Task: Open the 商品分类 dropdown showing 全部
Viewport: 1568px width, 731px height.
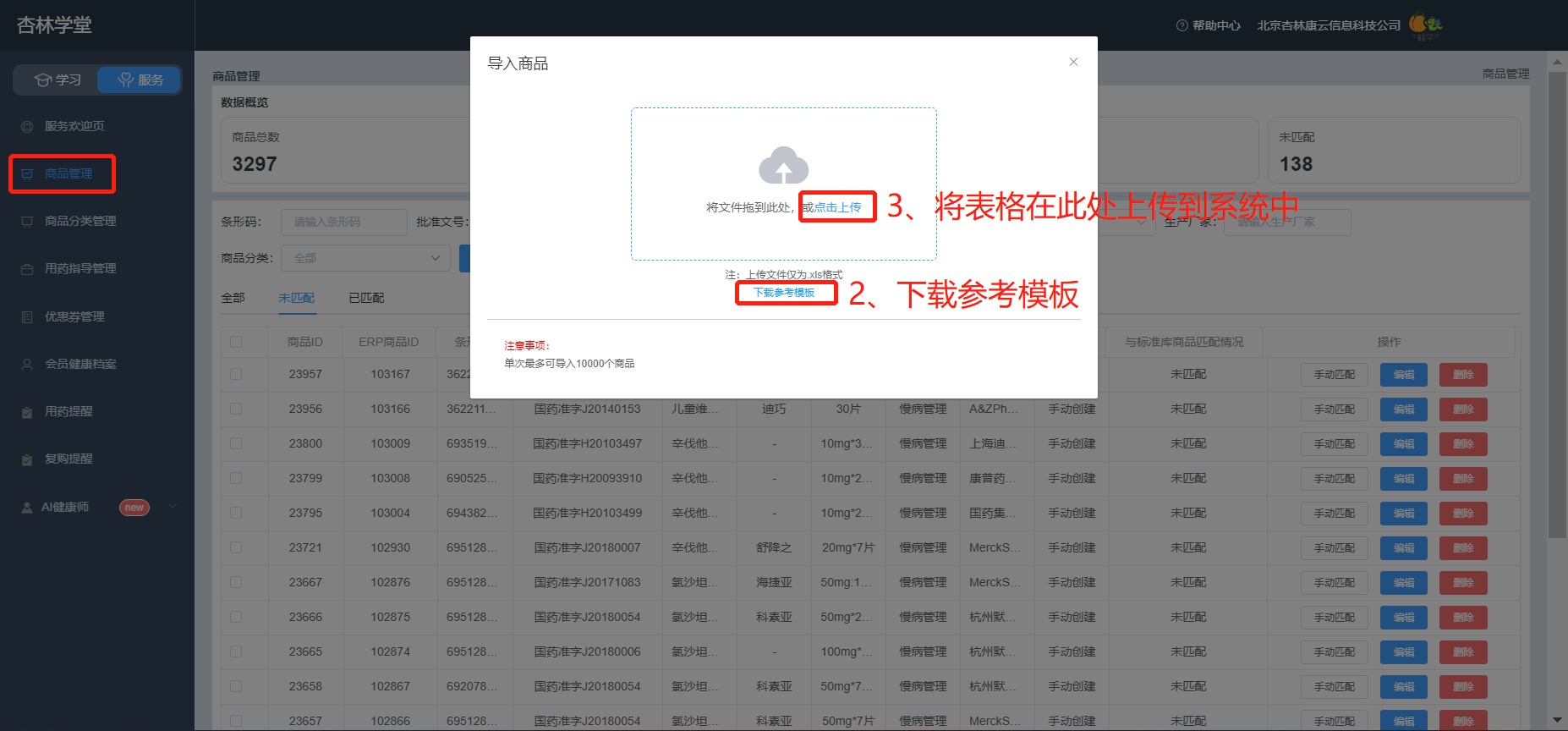Action: pyautogui.click(x=366, y=258)
